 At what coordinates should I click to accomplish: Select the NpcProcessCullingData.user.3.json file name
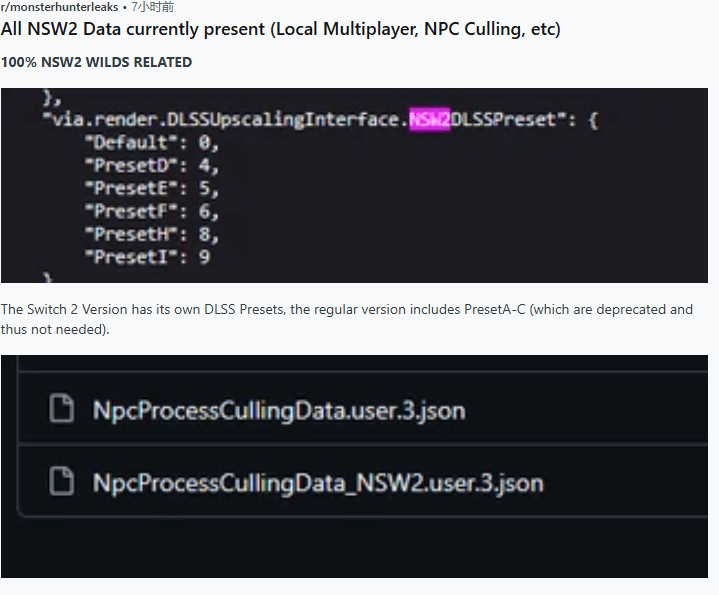tap(278, 411)
